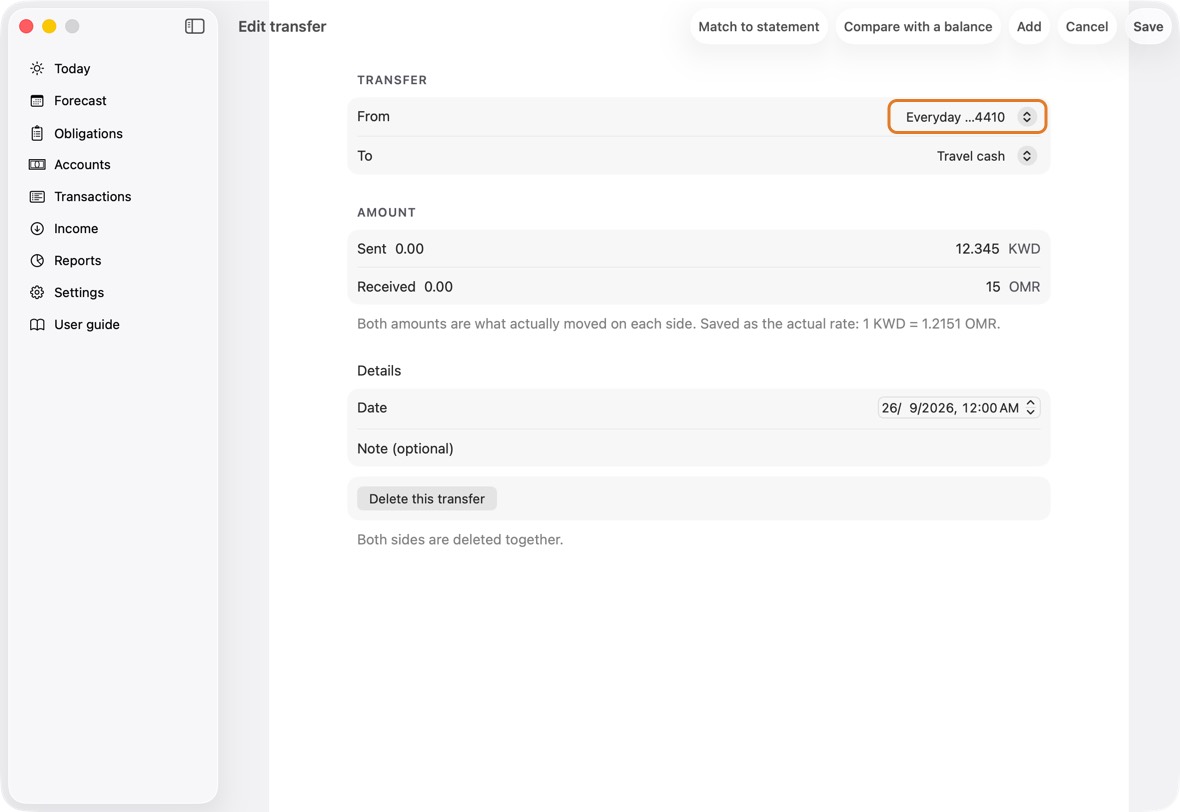The image size is (1180, 812).
Task: Open the Today section
Action: 72,68
